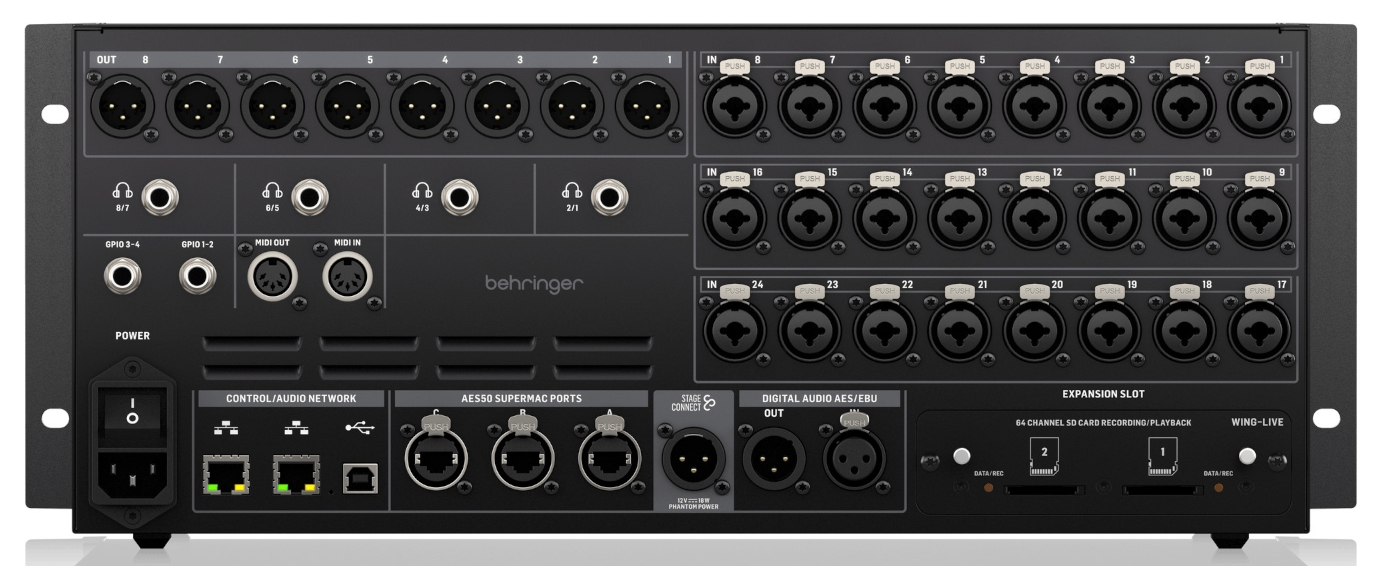Click the AES/EBU OUT connector
The width and height of the screenshot is (1374, 566).
[774, 462]
